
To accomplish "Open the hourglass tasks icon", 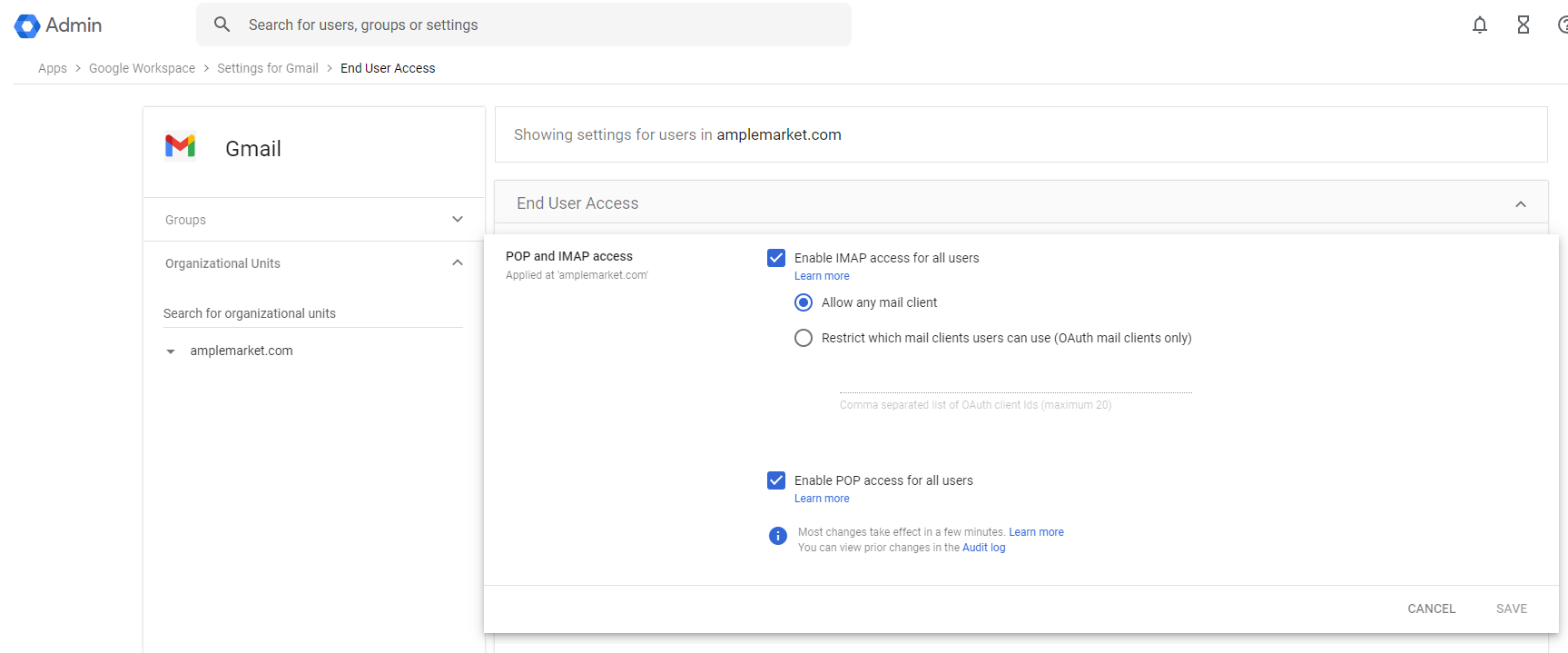I will pyautogui.click(x=1523, y=25).
